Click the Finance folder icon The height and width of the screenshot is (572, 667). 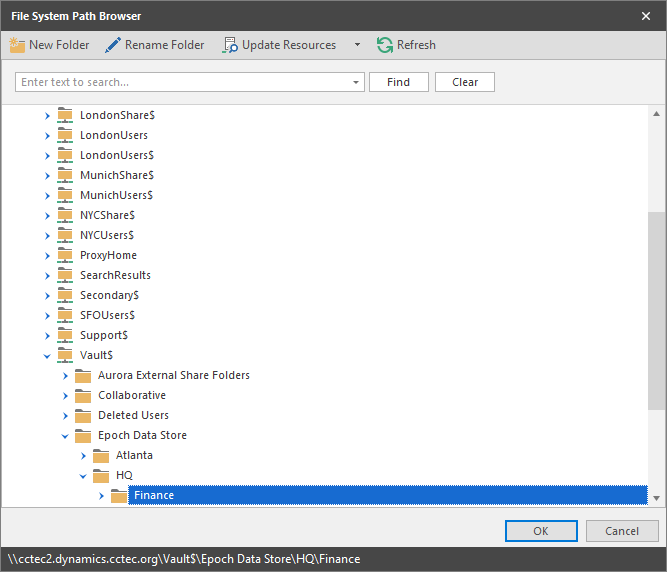[x=119, y=496]
